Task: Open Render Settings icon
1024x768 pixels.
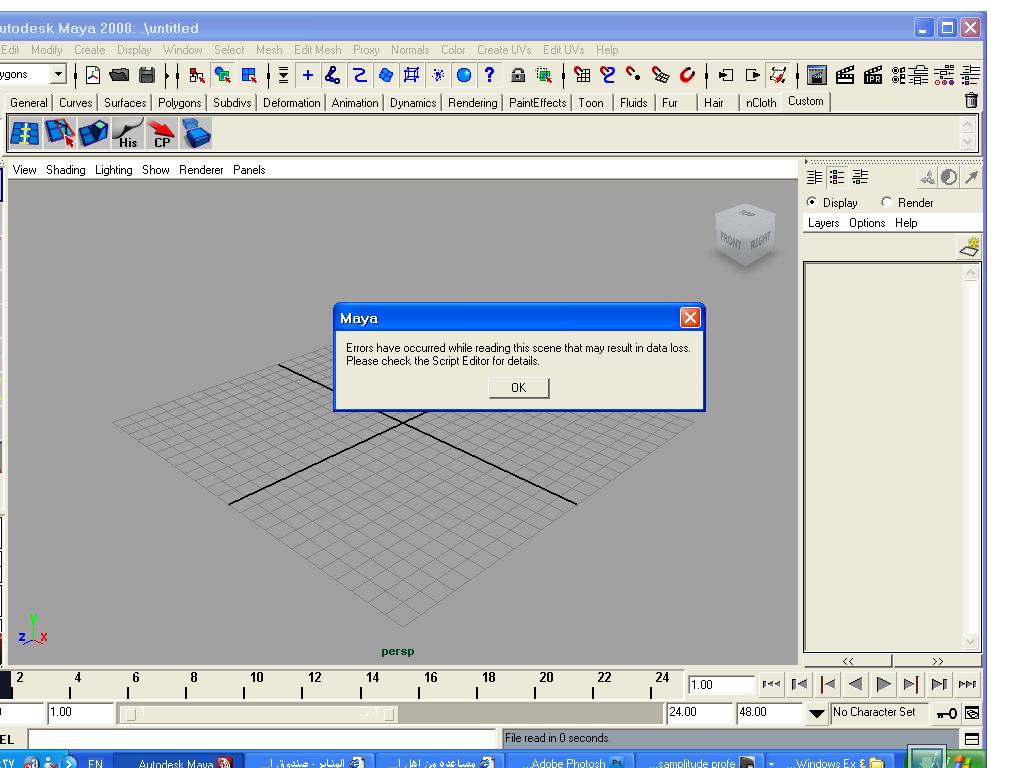Action: 899,75
